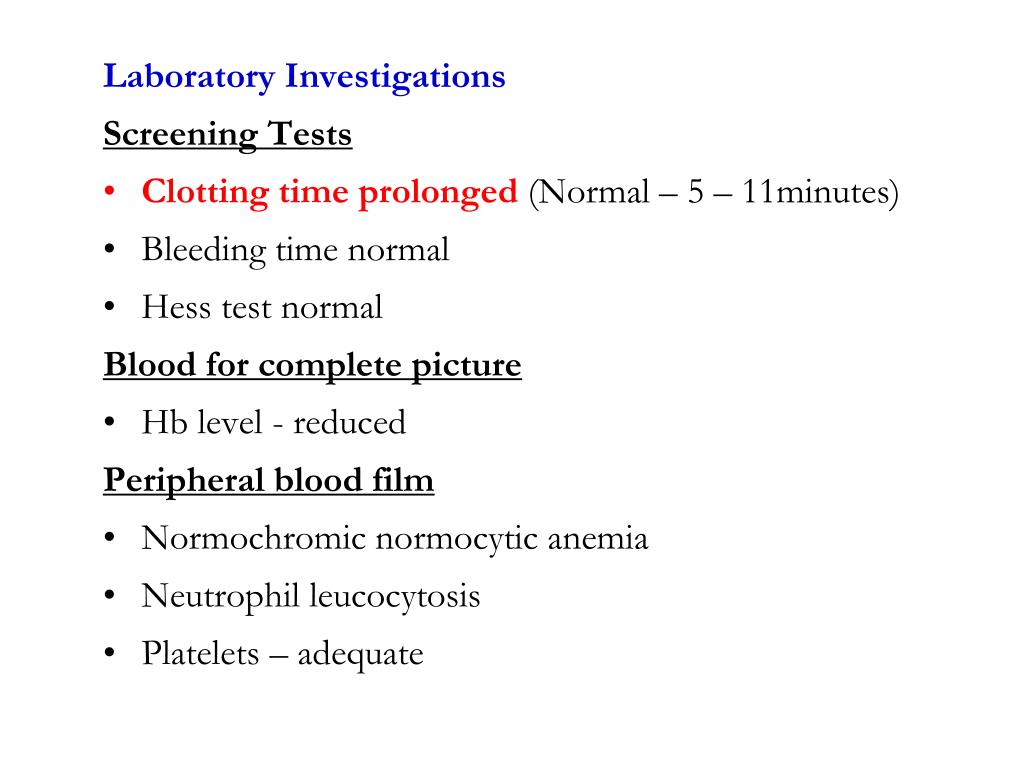
Task: Select the Bleeding time normal line
Action: pos(295,251)
